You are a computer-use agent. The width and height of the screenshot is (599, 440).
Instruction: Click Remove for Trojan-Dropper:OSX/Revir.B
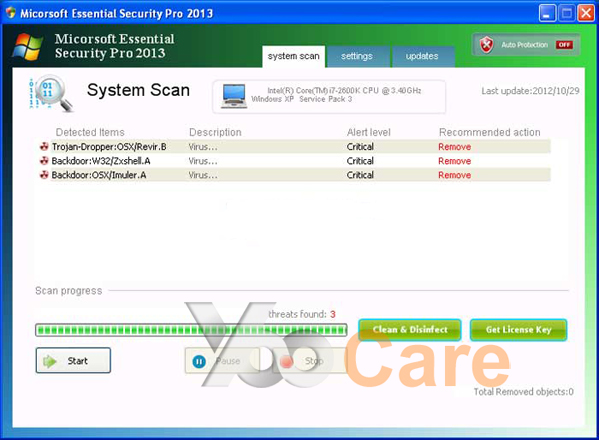454,147
